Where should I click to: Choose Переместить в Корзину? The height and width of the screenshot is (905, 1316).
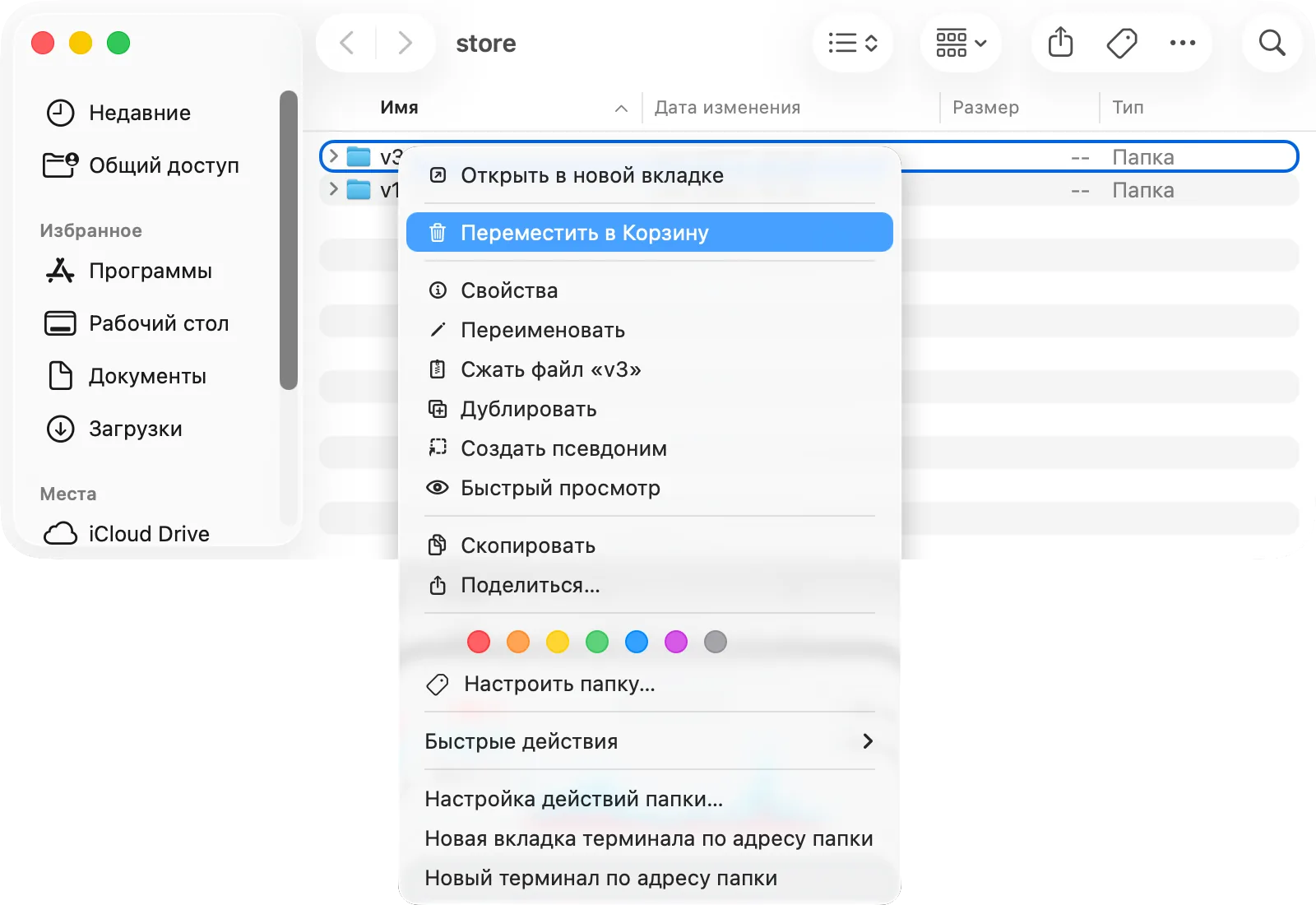coord(650,233)
